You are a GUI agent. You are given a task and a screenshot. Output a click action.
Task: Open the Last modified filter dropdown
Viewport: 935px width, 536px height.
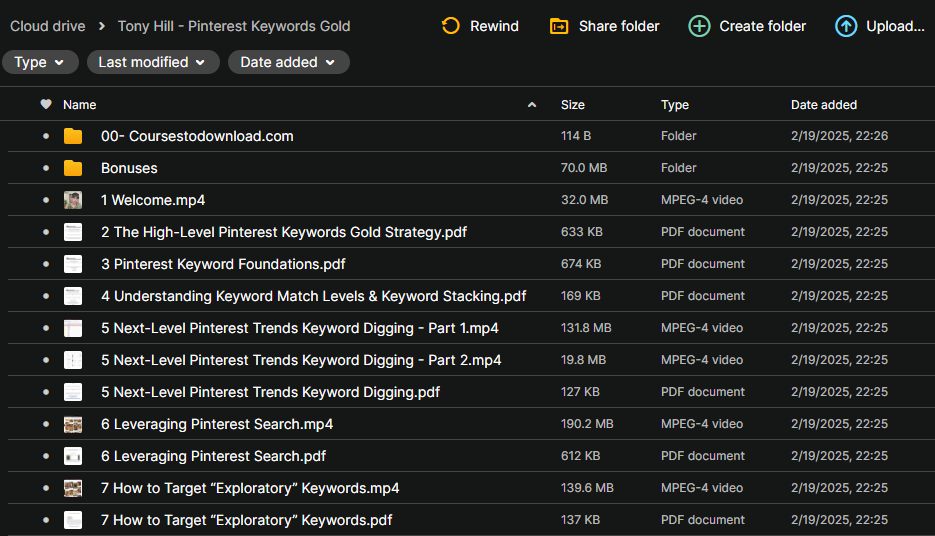(153, 62)
